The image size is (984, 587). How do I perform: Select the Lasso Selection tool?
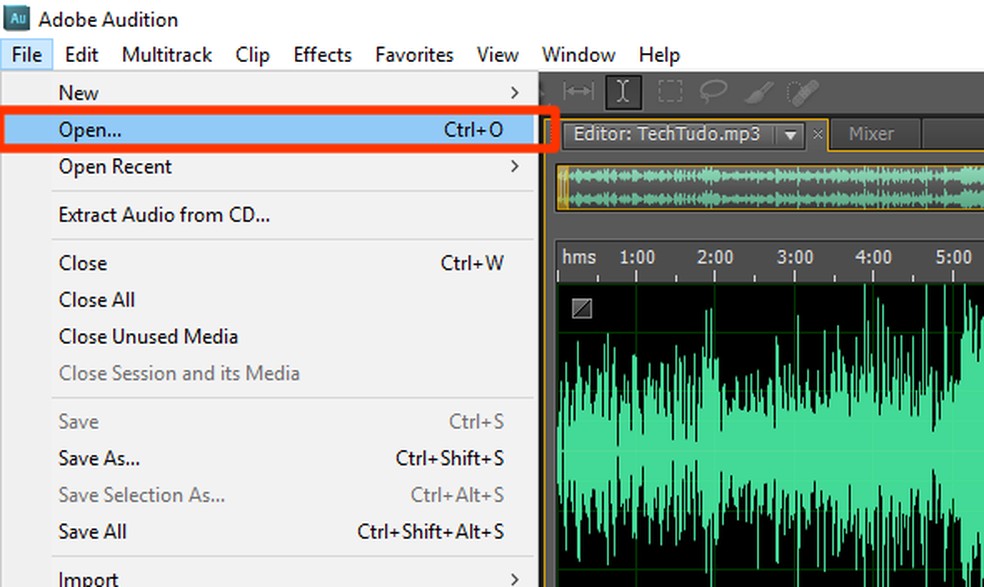(x=713, y=92)
